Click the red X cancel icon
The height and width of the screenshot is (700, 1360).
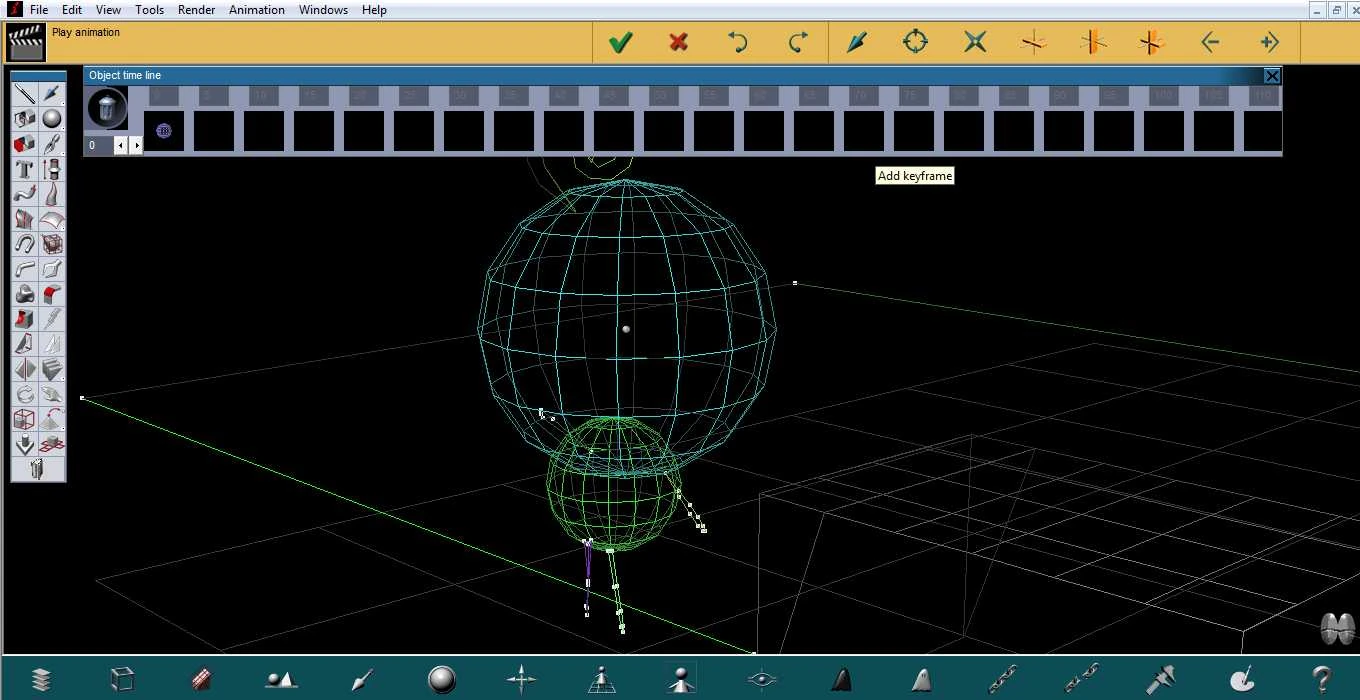pyautogui.click(x=679, y=42)
